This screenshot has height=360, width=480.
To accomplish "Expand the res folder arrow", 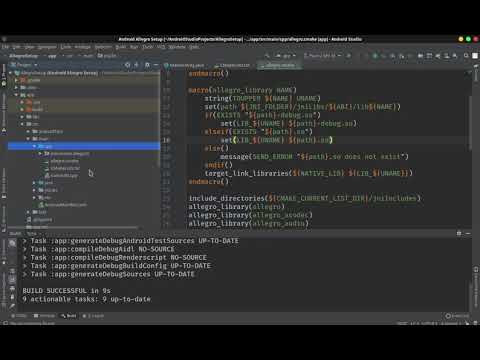I will [34, 197].
